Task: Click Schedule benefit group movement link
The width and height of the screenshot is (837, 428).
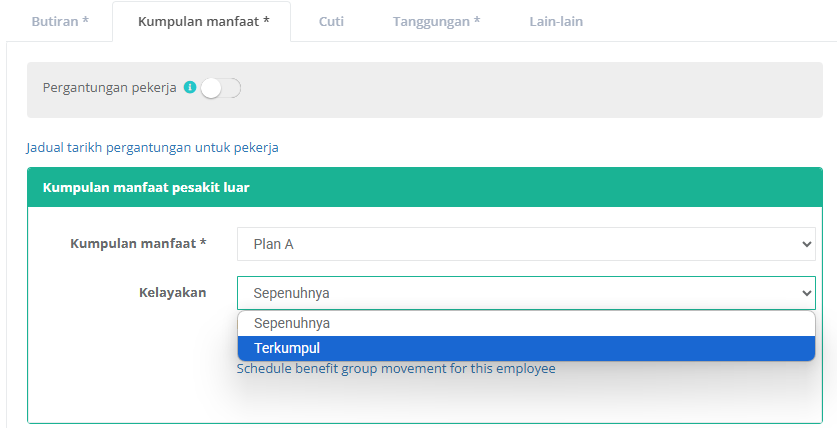Action: (x=396, y=368)
